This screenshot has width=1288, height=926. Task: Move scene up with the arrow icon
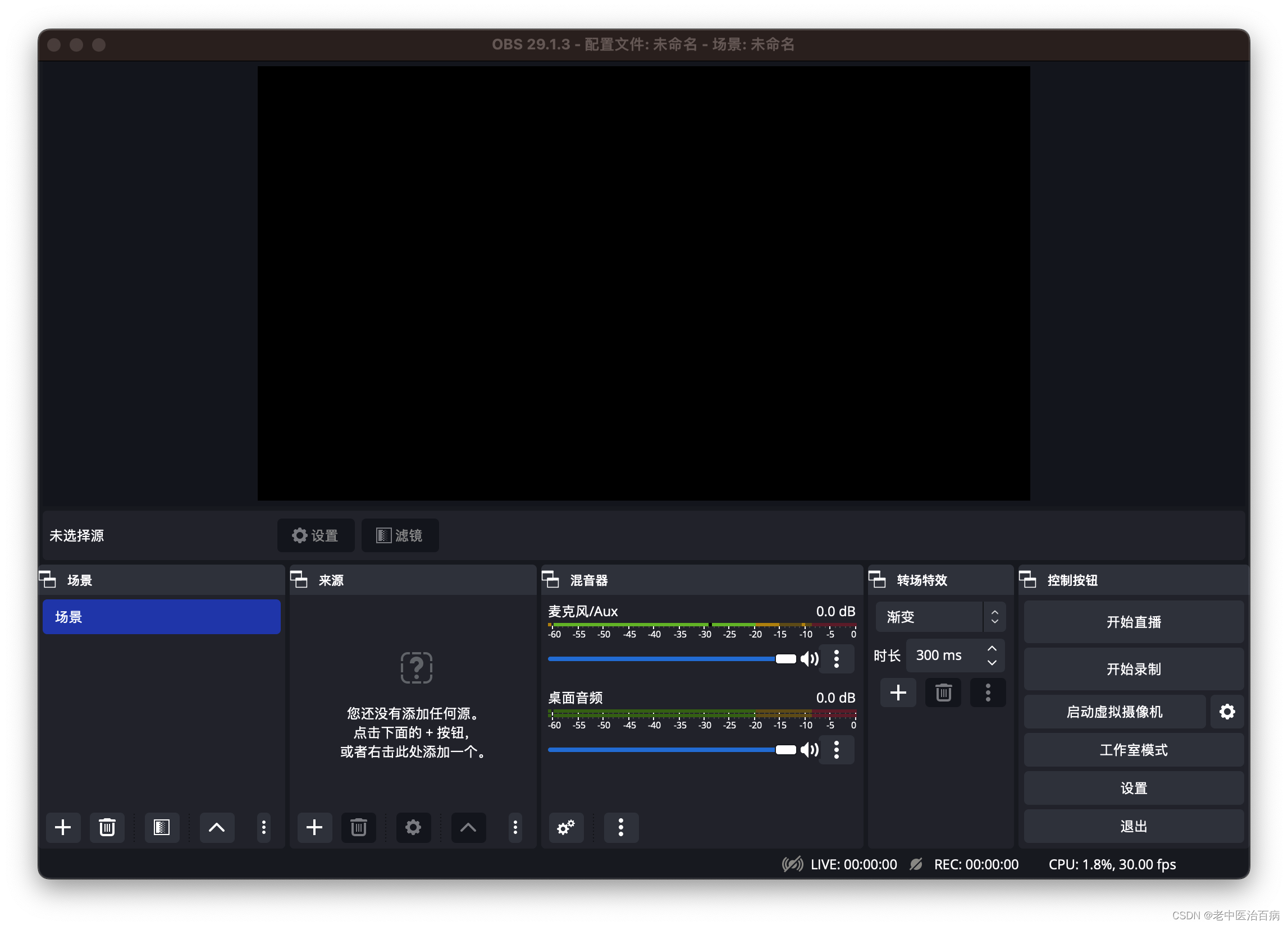(x=217, y=827)
